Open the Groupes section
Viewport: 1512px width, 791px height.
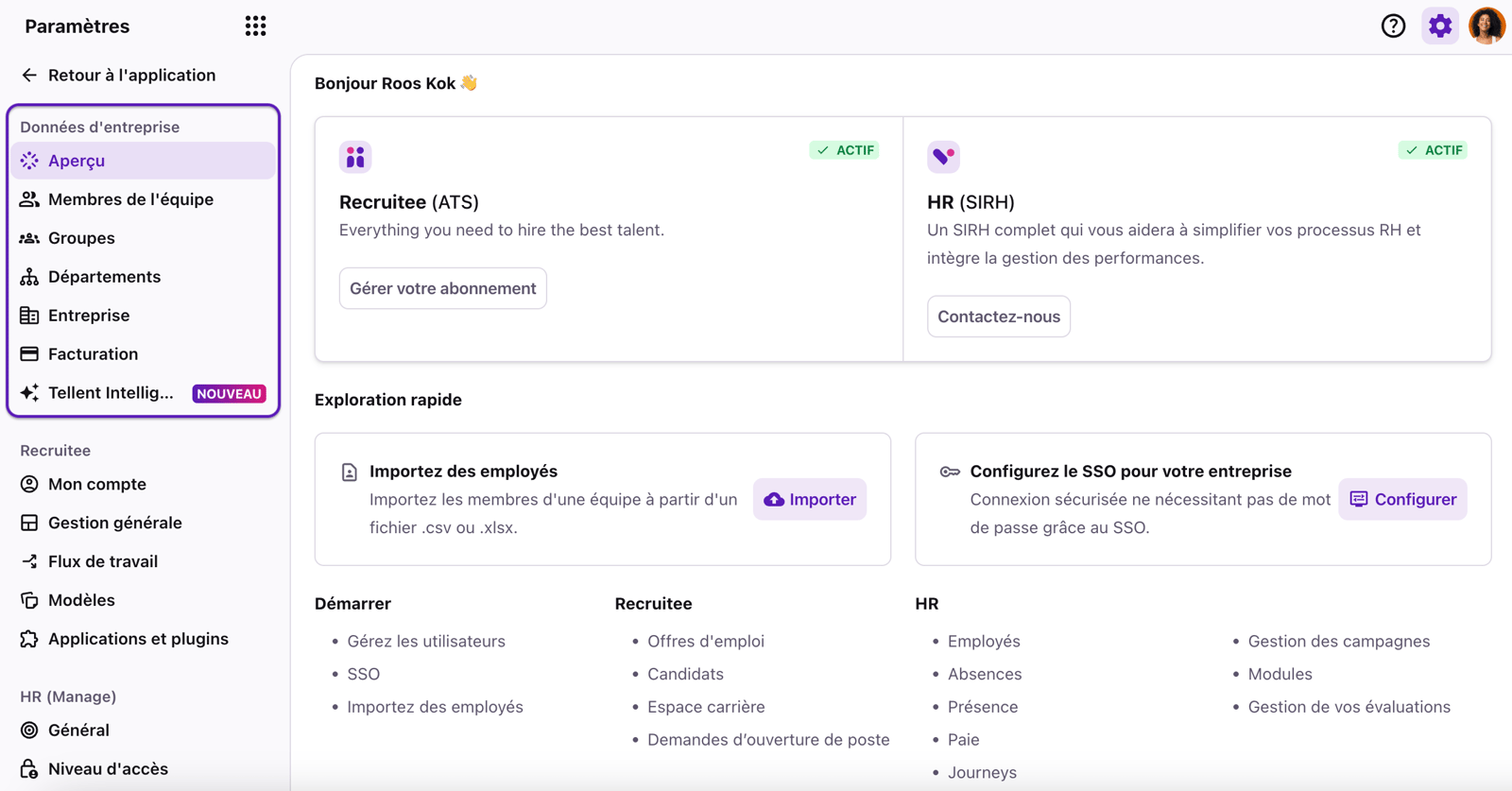pos(144,238)
